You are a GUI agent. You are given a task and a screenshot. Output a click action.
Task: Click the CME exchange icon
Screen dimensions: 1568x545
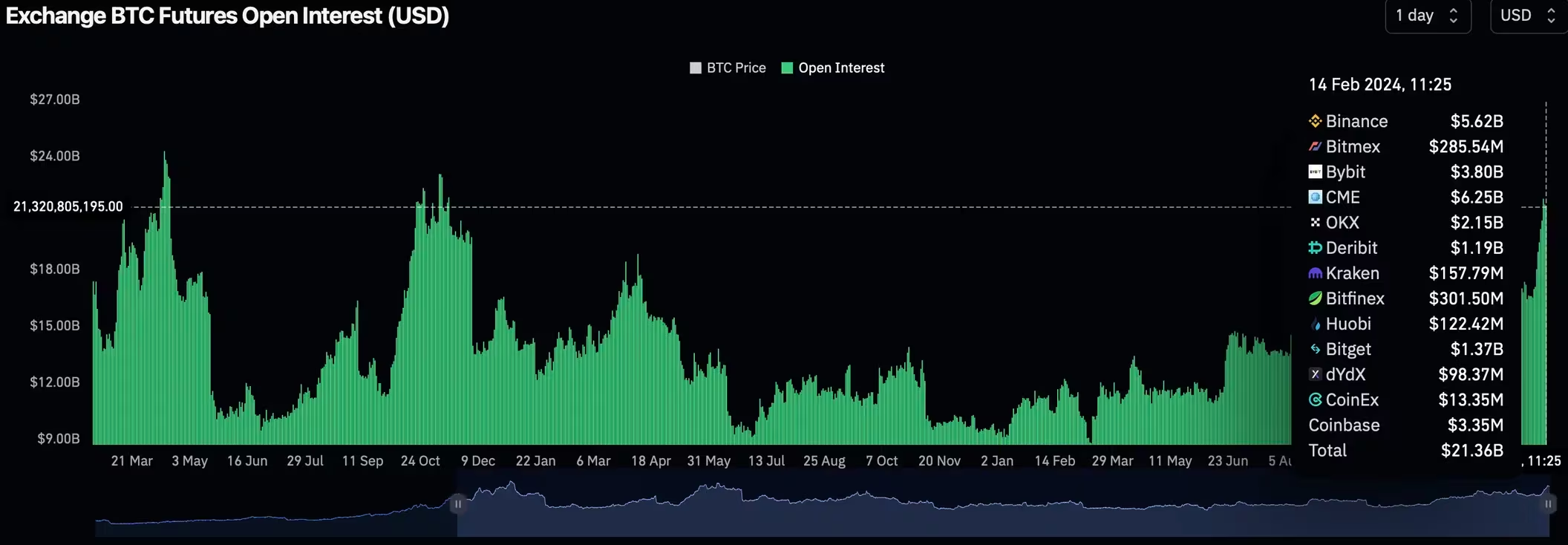point(1315,197)
